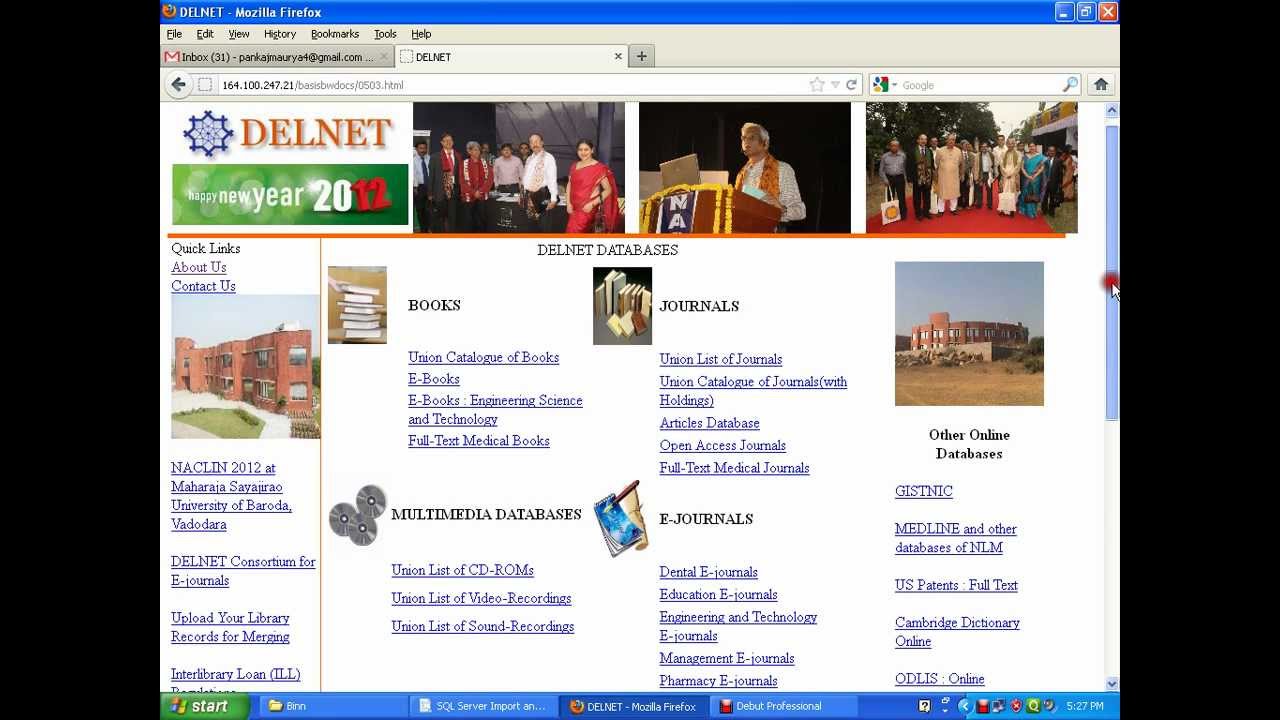
Task: Click the Multimedia Databases CD icon
Action: pos(357,516)
